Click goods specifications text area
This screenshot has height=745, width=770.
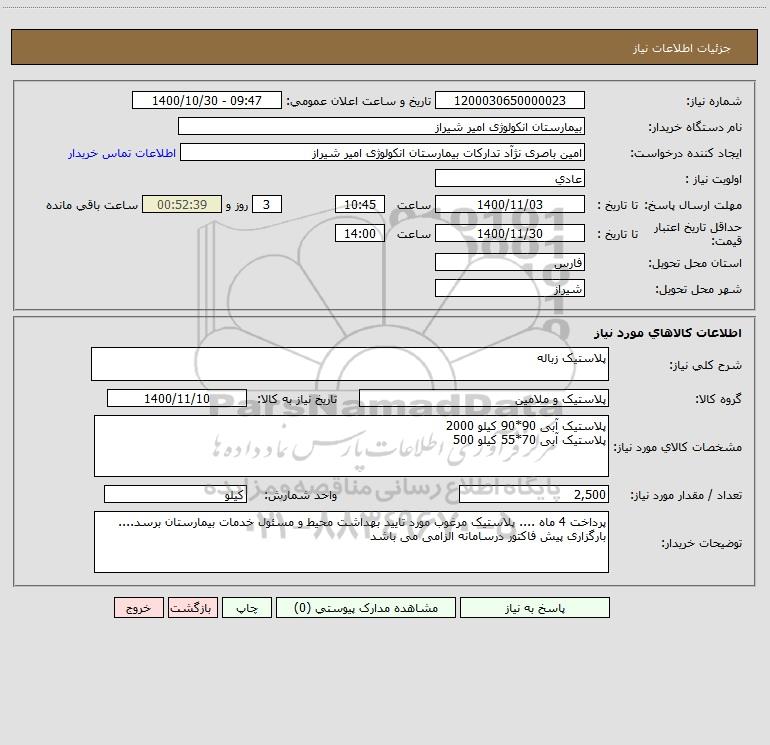click(351, 446)
